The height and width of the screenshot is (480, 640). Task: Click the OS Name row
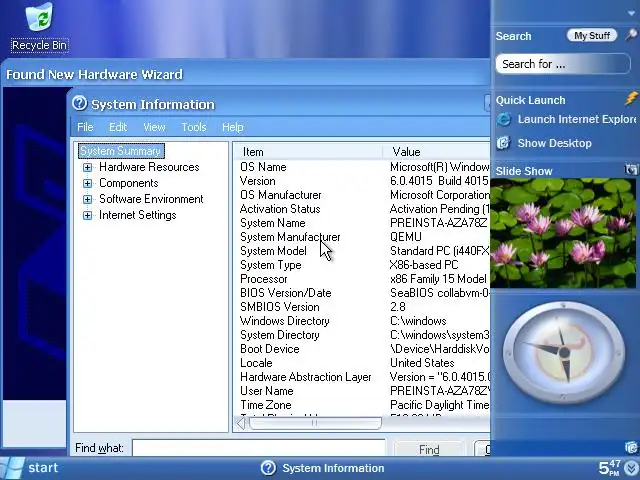[364, 167]
